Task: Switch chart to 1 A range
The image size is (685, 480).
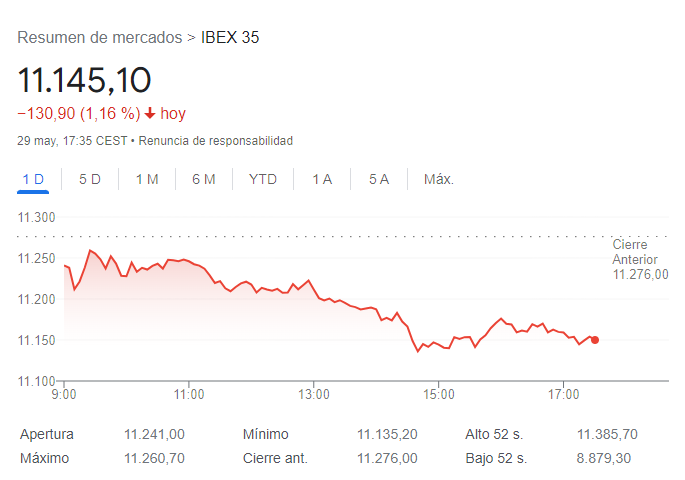Action: 322,179
